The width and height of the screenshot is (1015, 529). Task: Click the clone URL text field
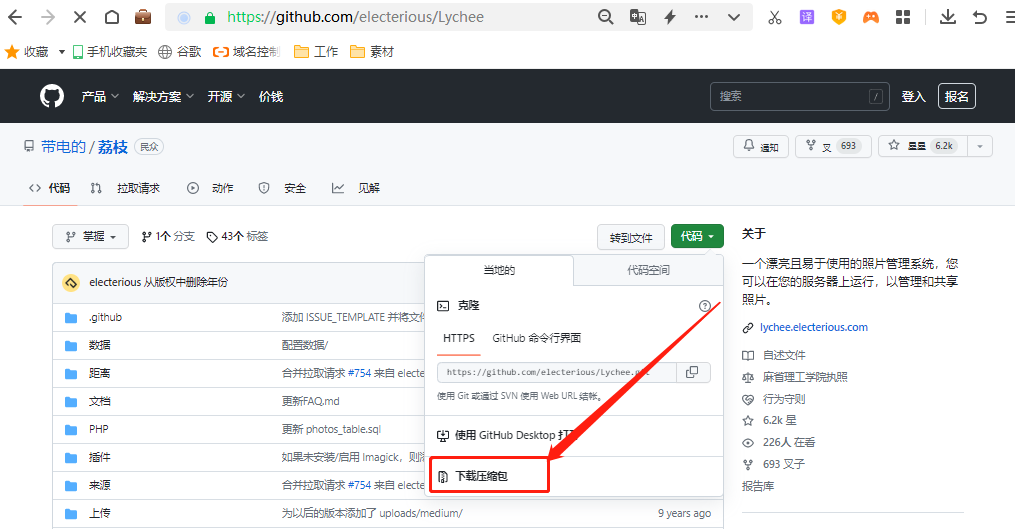557,372
